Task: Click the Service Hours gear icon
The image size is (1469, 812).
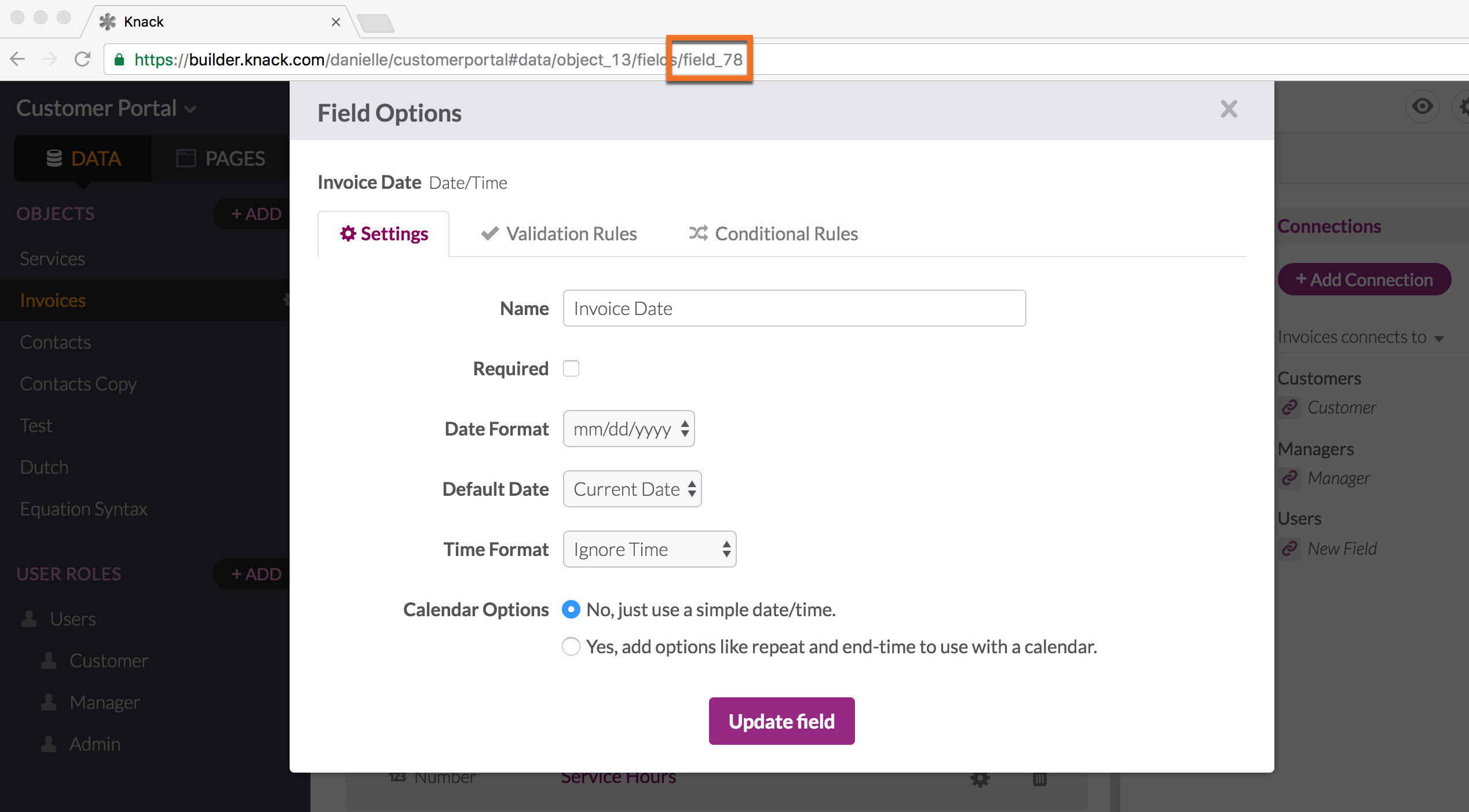Action: [980, 779]
